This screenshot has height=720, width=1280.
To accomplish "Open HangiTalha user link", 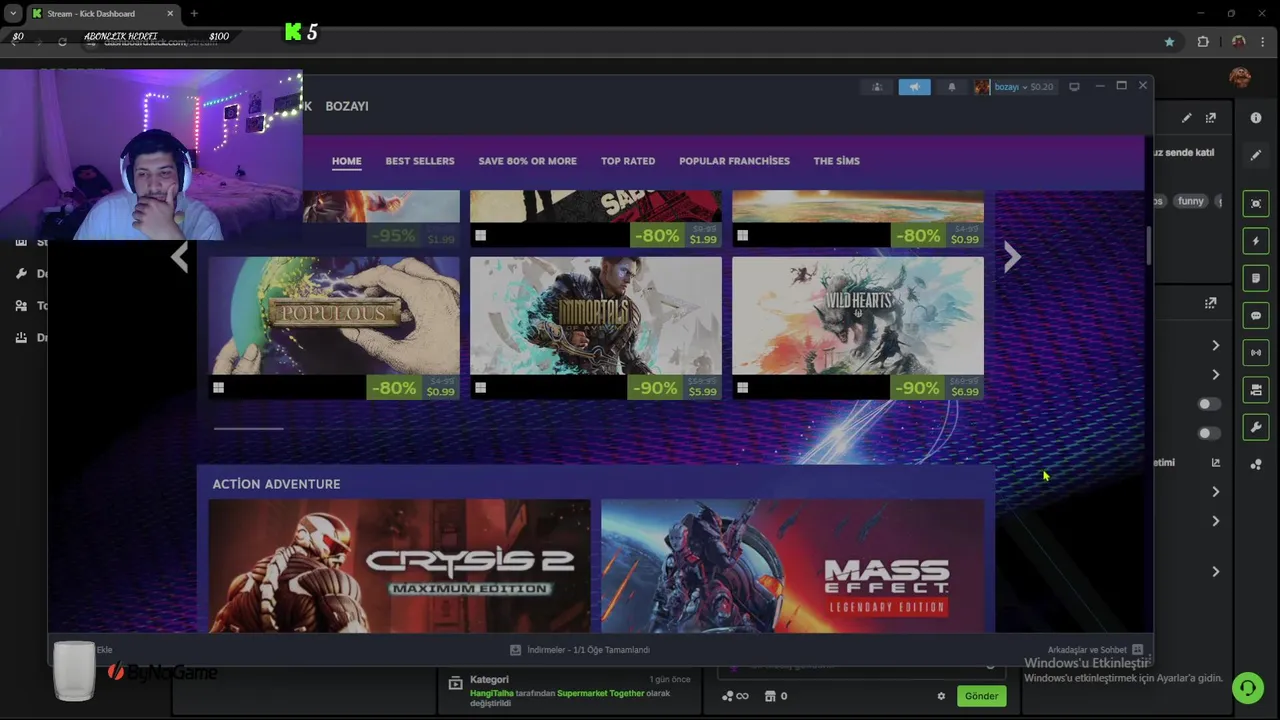I will [491, 692].
